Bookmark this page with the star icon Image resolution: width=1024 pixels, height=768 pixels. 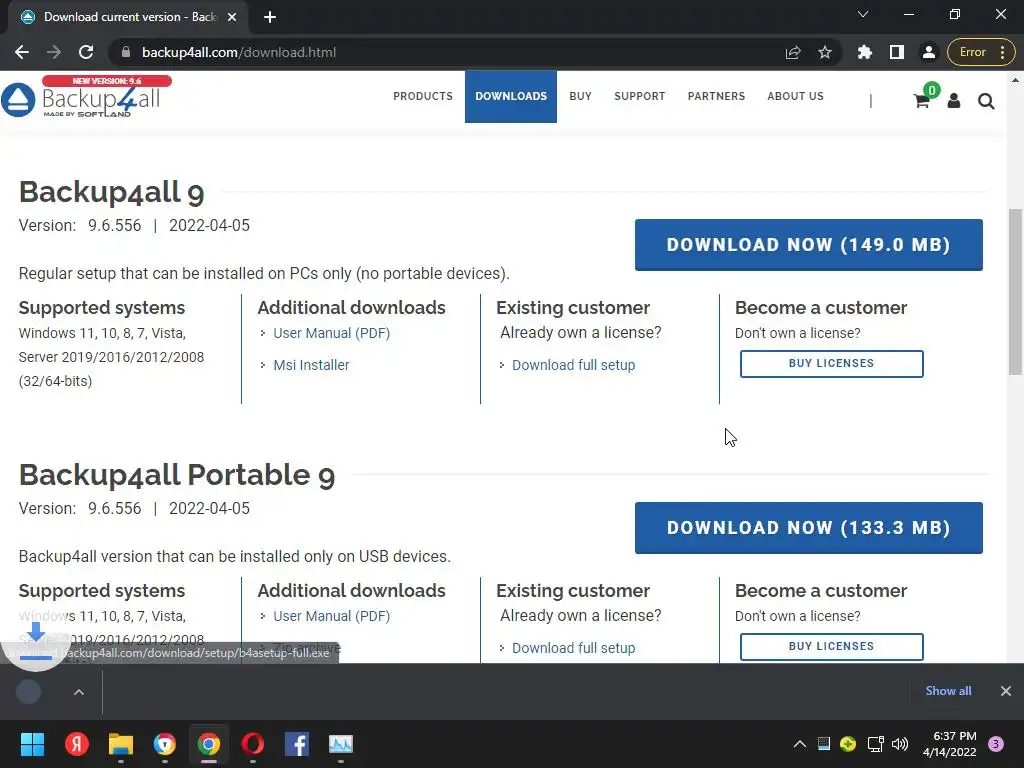click(825, 52)
